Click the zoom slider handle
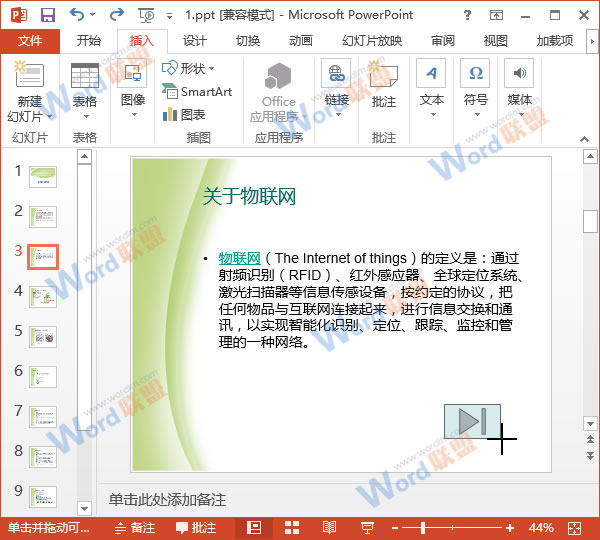 [x=423, y=528]
